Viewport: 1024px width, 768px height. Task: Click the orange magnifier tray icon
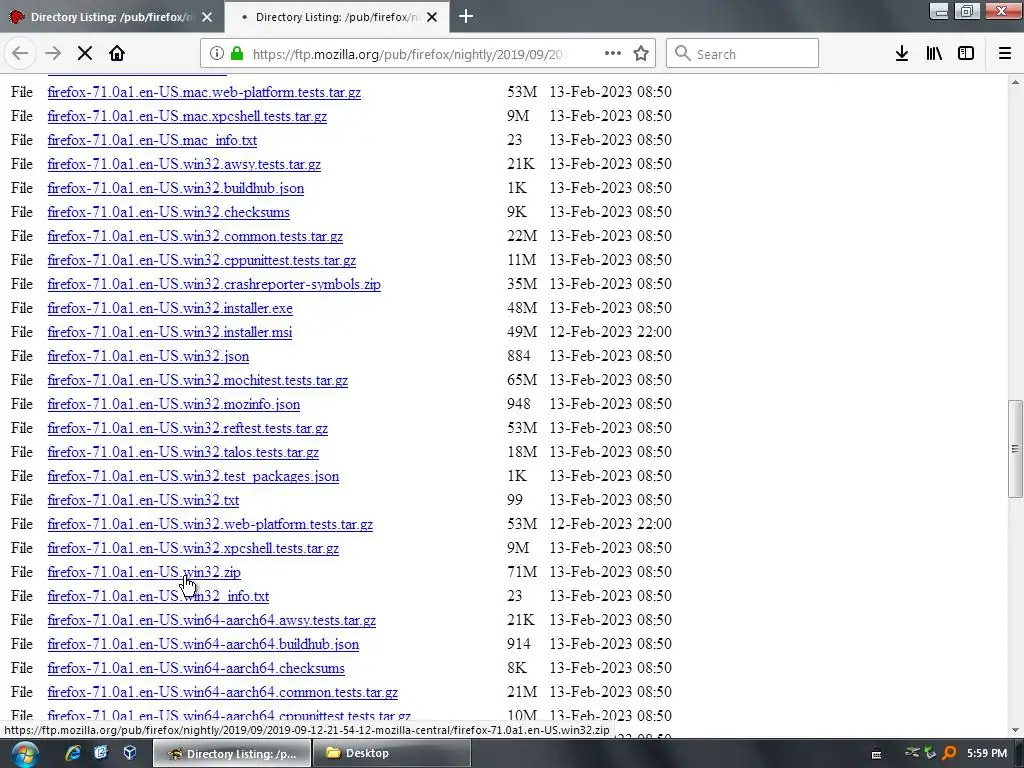pos(949,753)
